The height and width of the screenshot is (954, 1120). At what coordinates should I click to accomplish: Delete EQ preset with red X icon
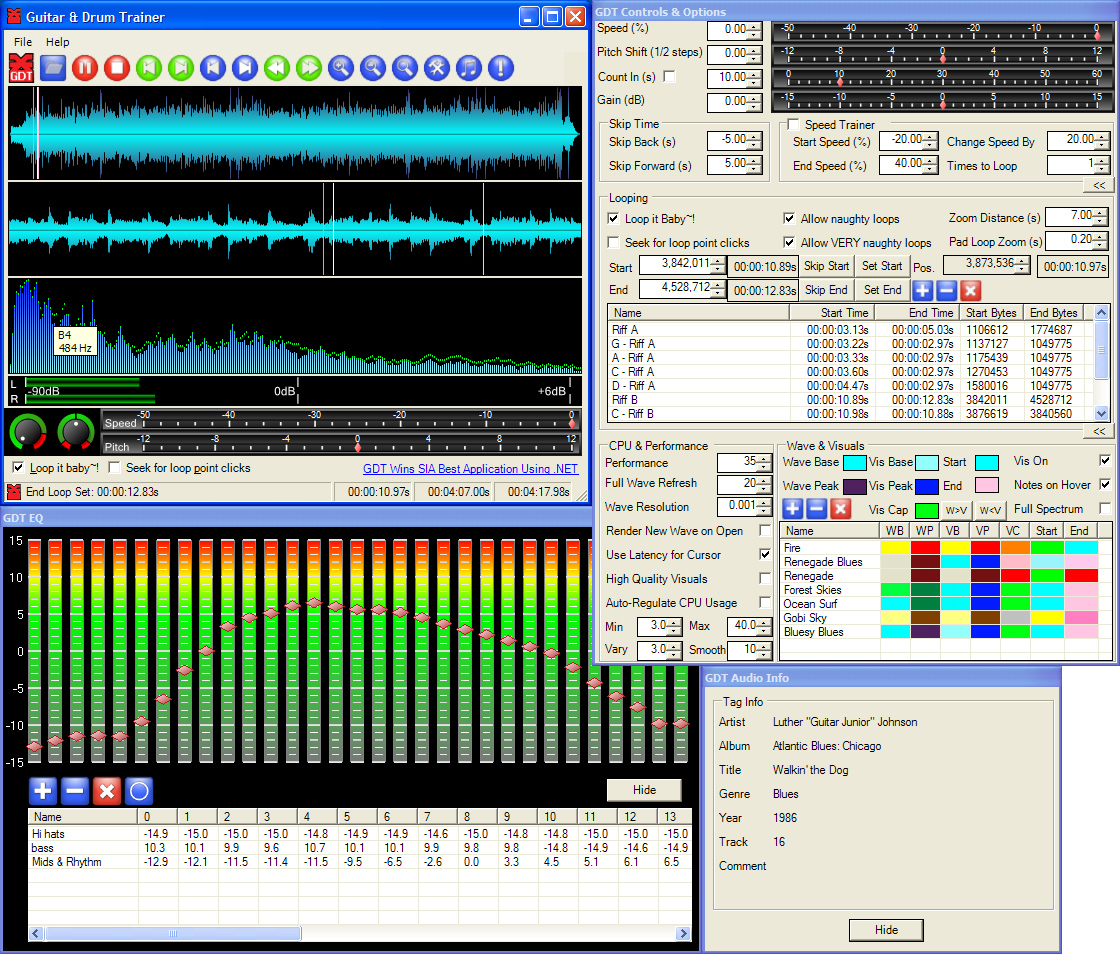(x=107, y=791)
